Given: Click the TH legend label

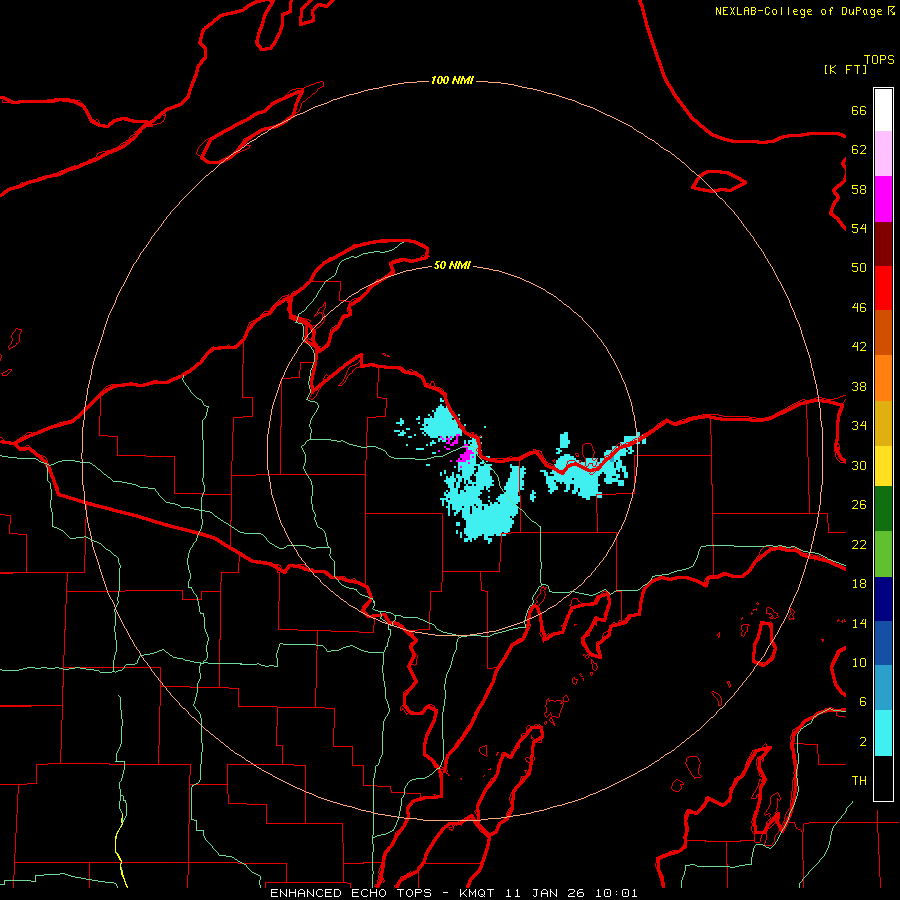Looking at the screenshot, I should [x=859, y=781].
